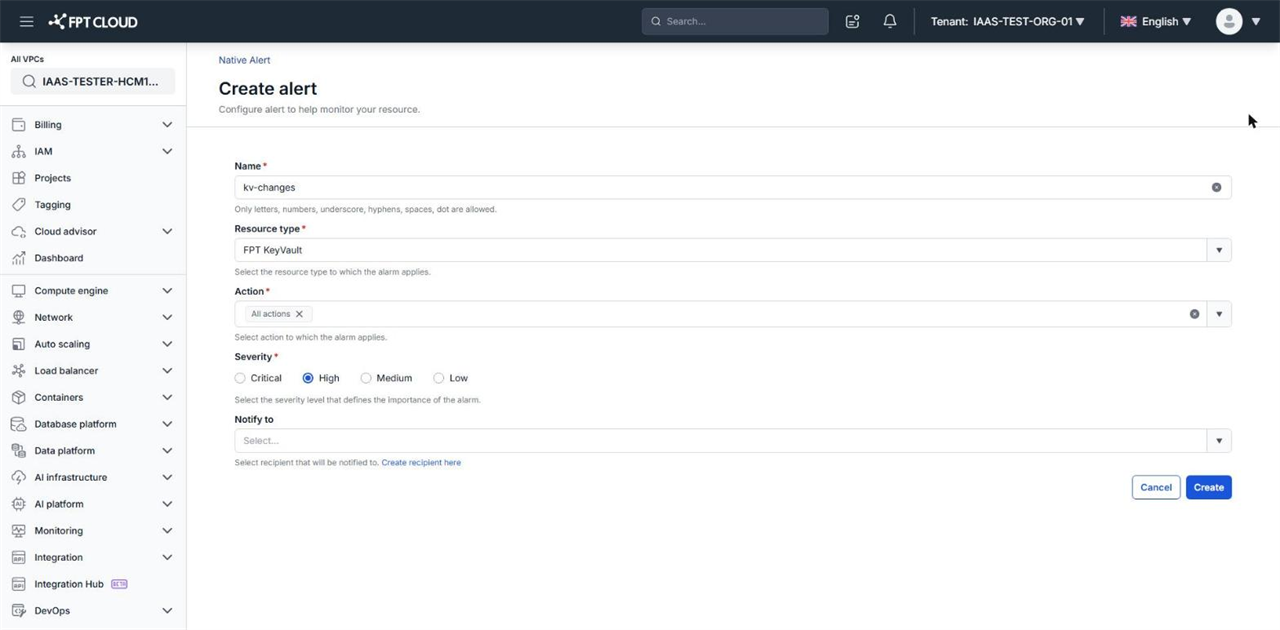This screenshot has height=630, width=1280.
Task: Click the Create button
Action: click(1208, 487)
